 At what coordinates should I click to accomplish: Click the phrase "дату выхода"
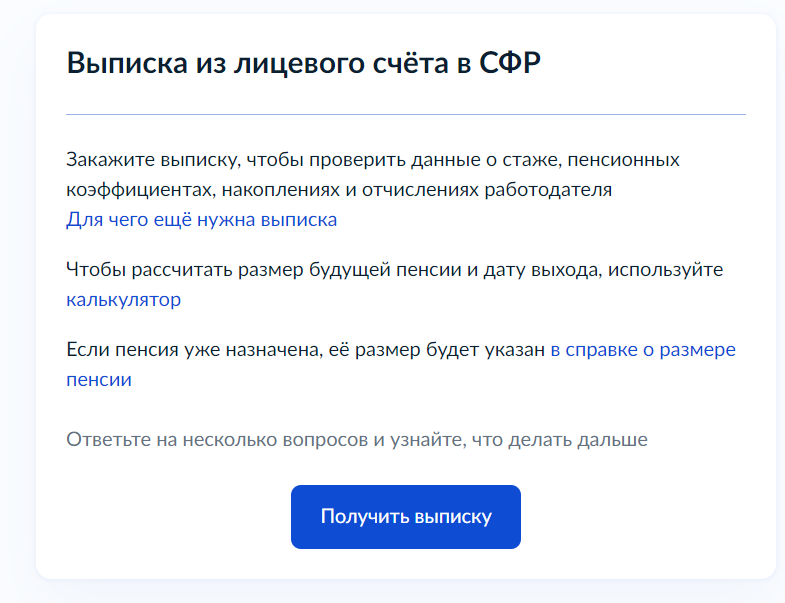541,269
